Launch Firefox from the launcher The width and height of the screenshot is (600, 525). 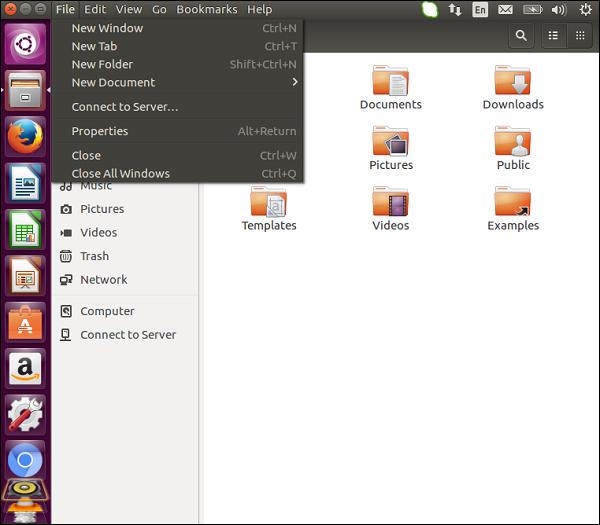pos(25,137)
